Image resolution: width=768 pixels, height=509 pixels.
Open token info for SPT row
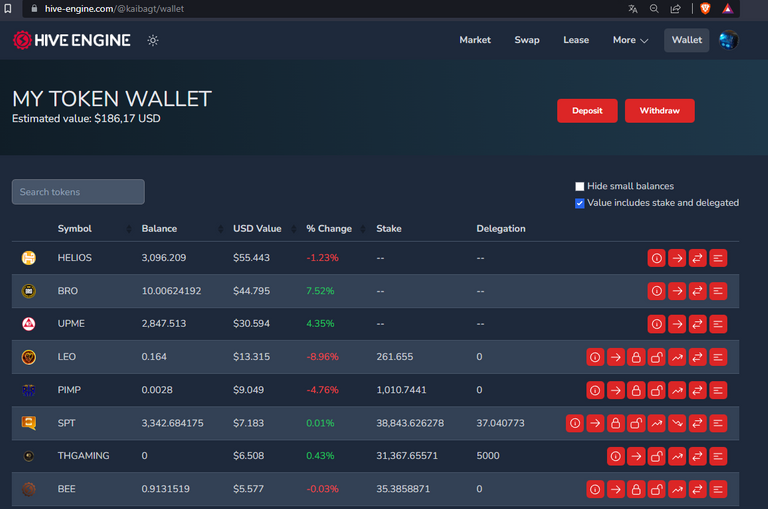pyautogui.click(x=575, y=423)
